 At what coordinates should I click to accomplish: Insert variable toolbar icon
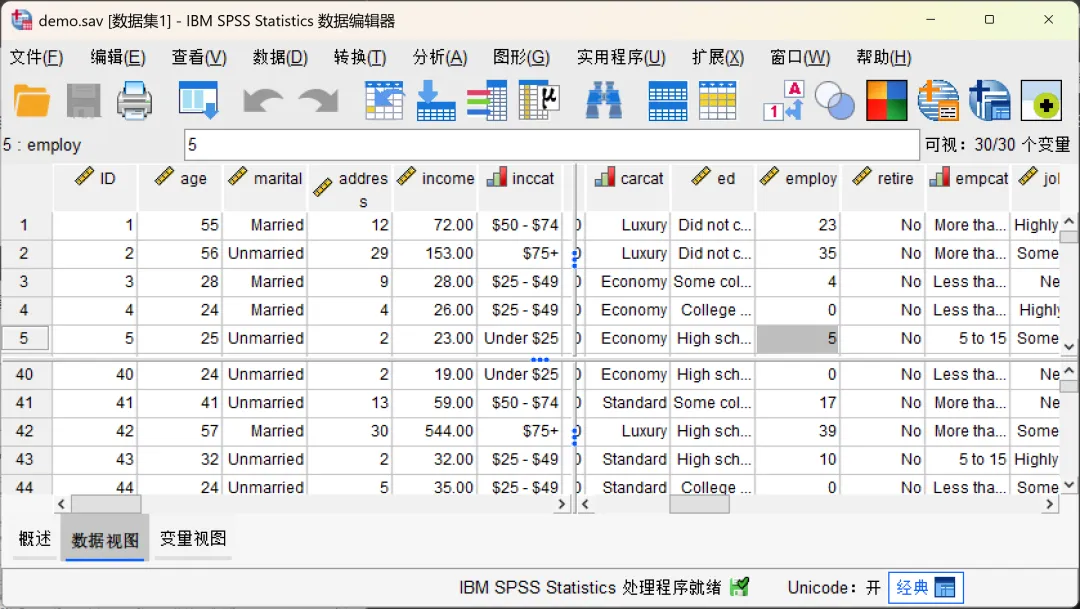718,101
